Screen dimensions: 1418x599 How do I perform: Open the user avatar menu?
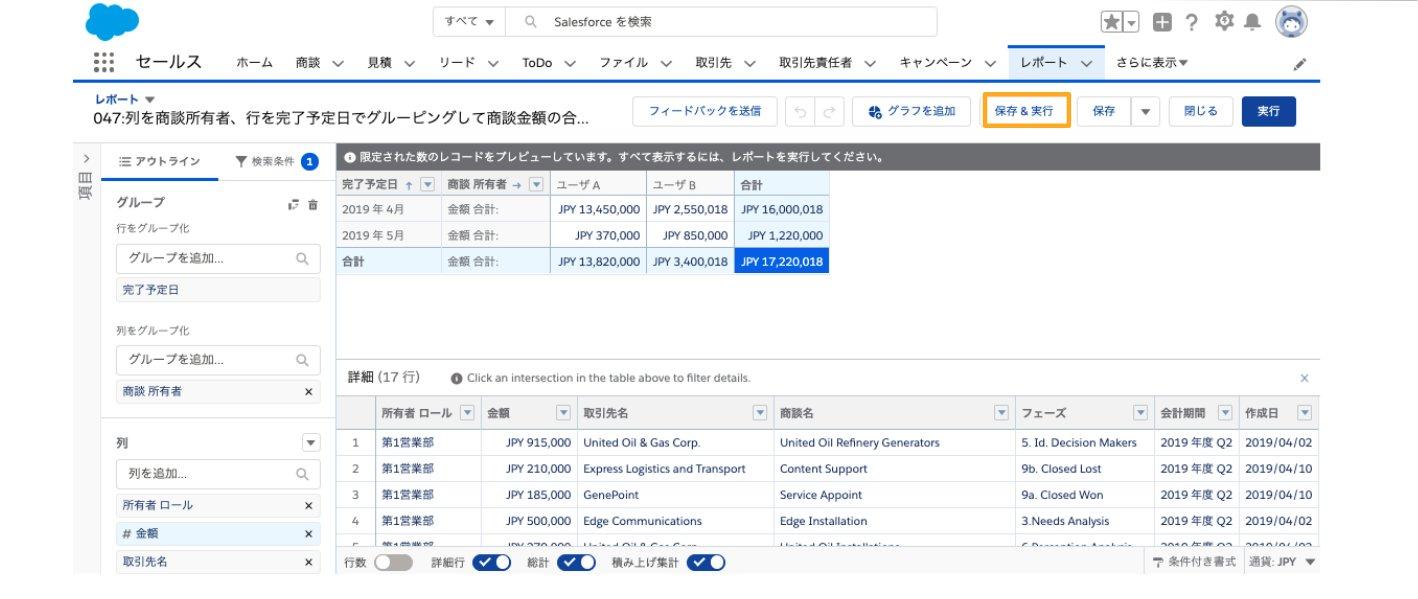pos(1291,22)
